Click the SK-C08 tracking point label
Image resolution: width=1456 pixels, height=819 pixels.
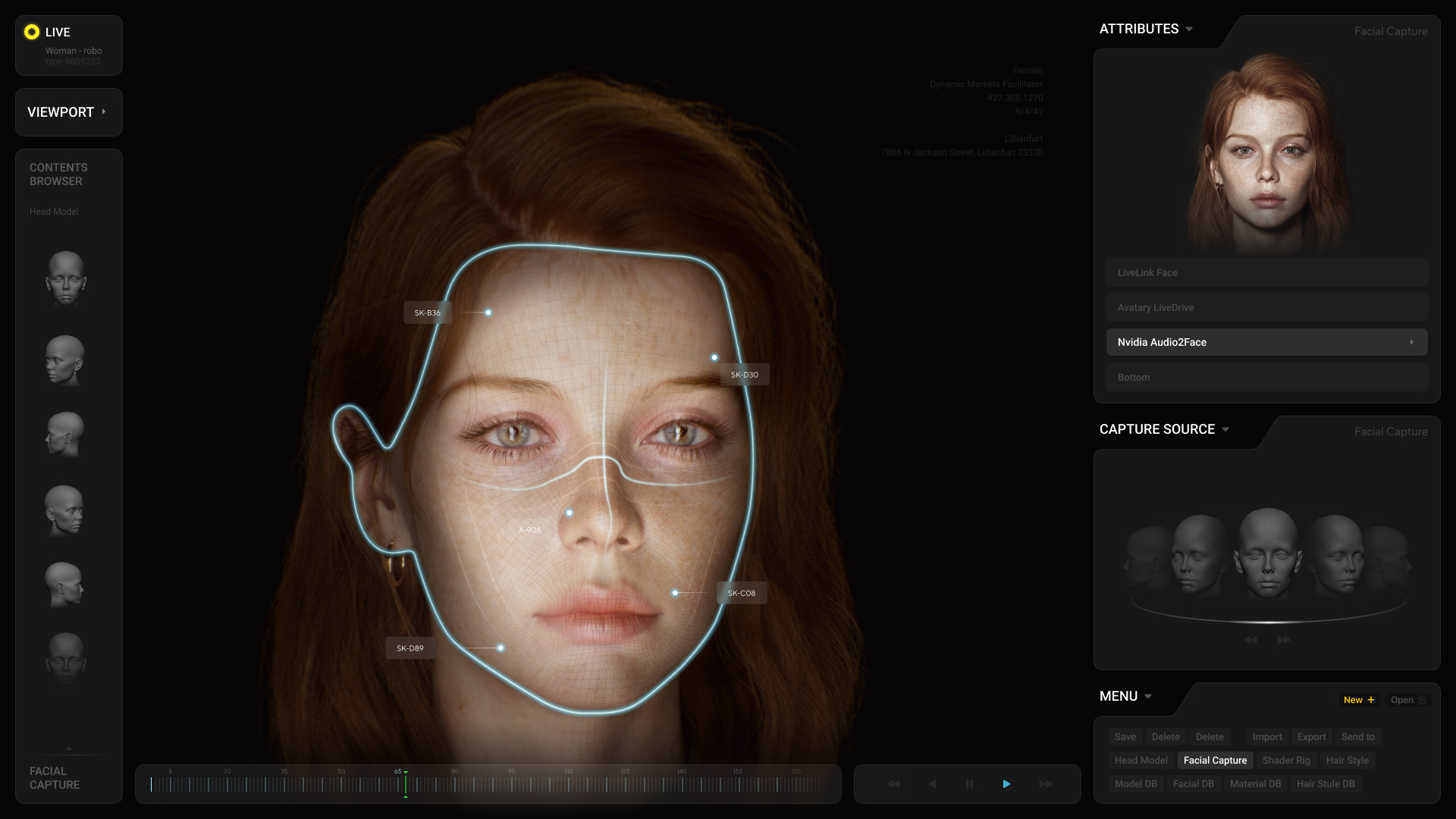coord(742,593)
